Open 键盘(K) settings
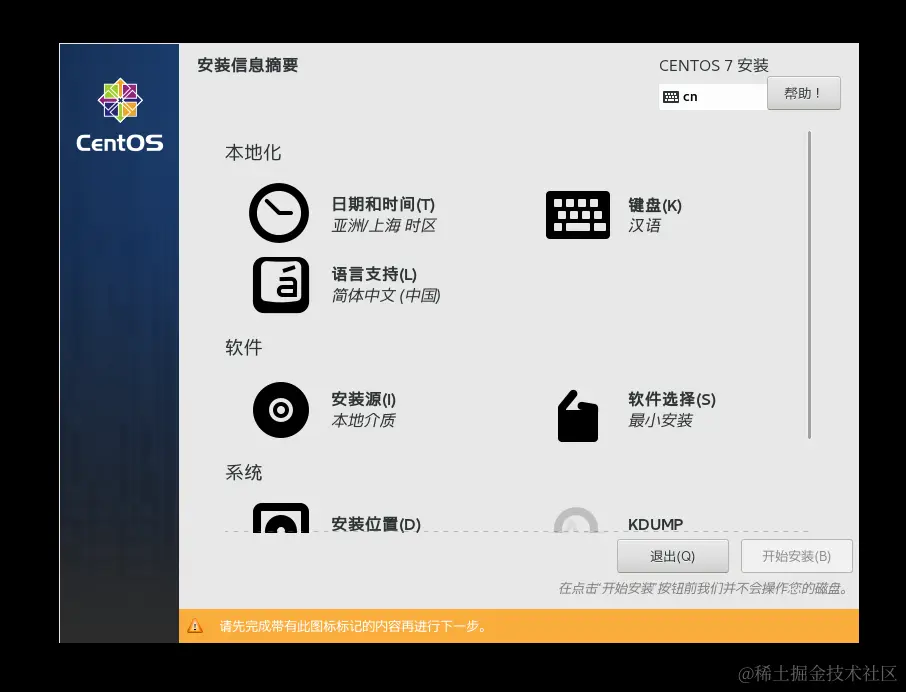 655,215
